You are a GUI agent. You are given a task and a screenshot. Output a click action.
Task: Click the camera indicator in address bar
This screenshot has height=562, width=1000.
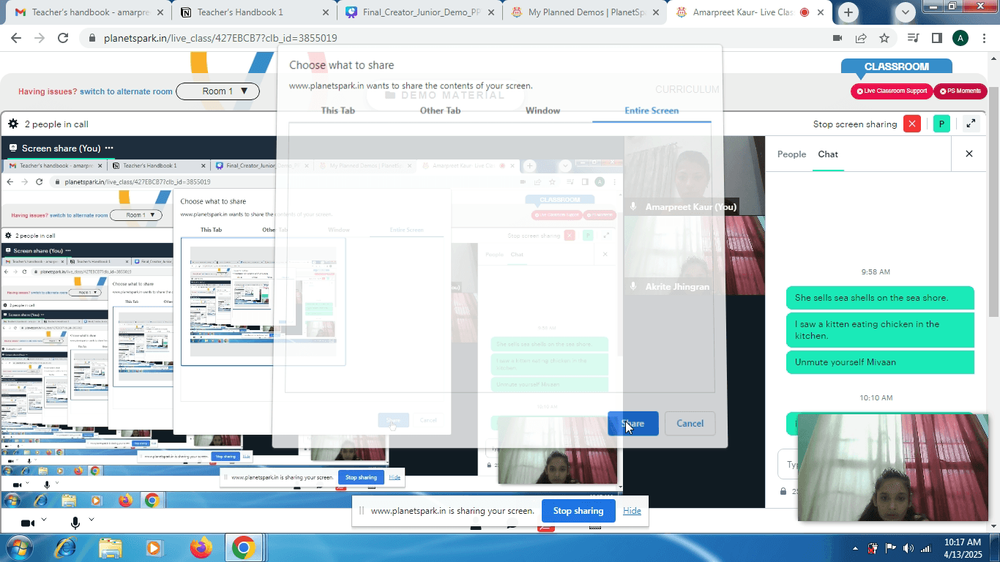click(x=837, y=38)
